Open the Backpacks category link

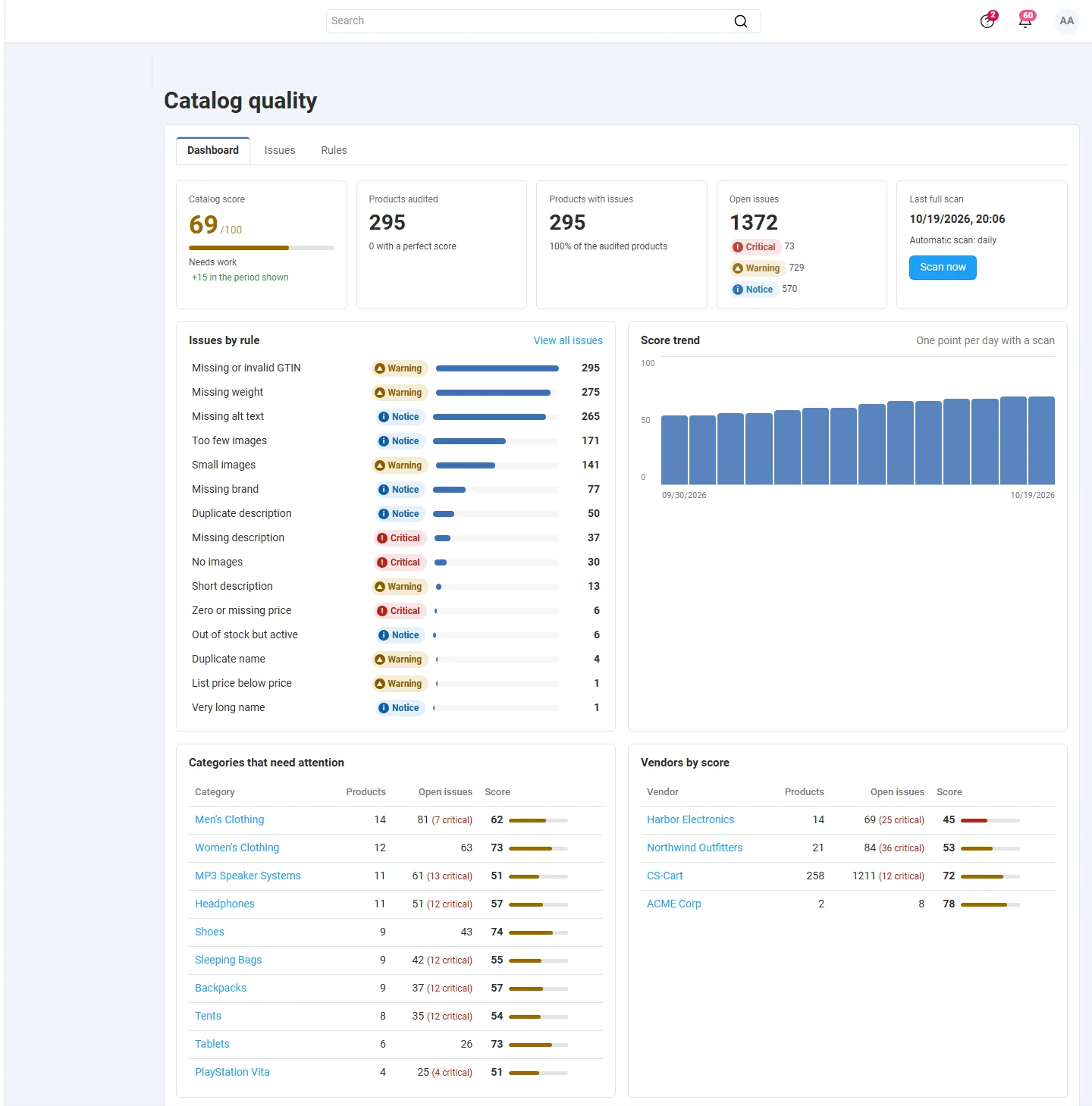click(221, 989)
